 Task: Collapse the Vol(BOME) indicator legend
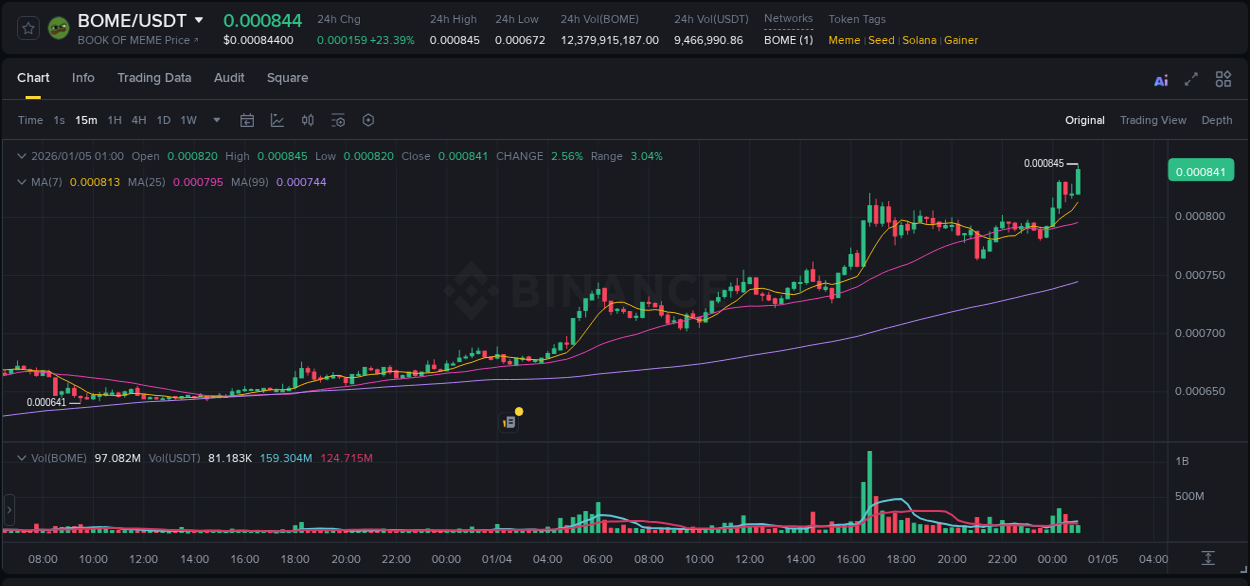click(x=22, y=458)
